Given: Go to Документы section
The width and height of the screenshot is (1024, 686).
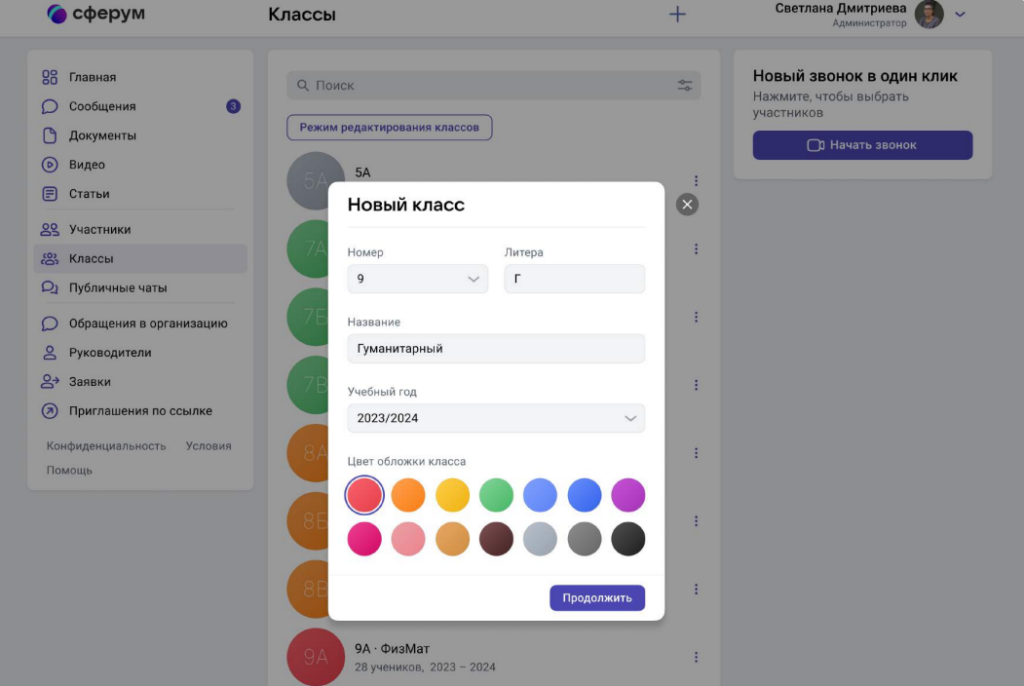Looking at the screenshot, I should (102, 135).
